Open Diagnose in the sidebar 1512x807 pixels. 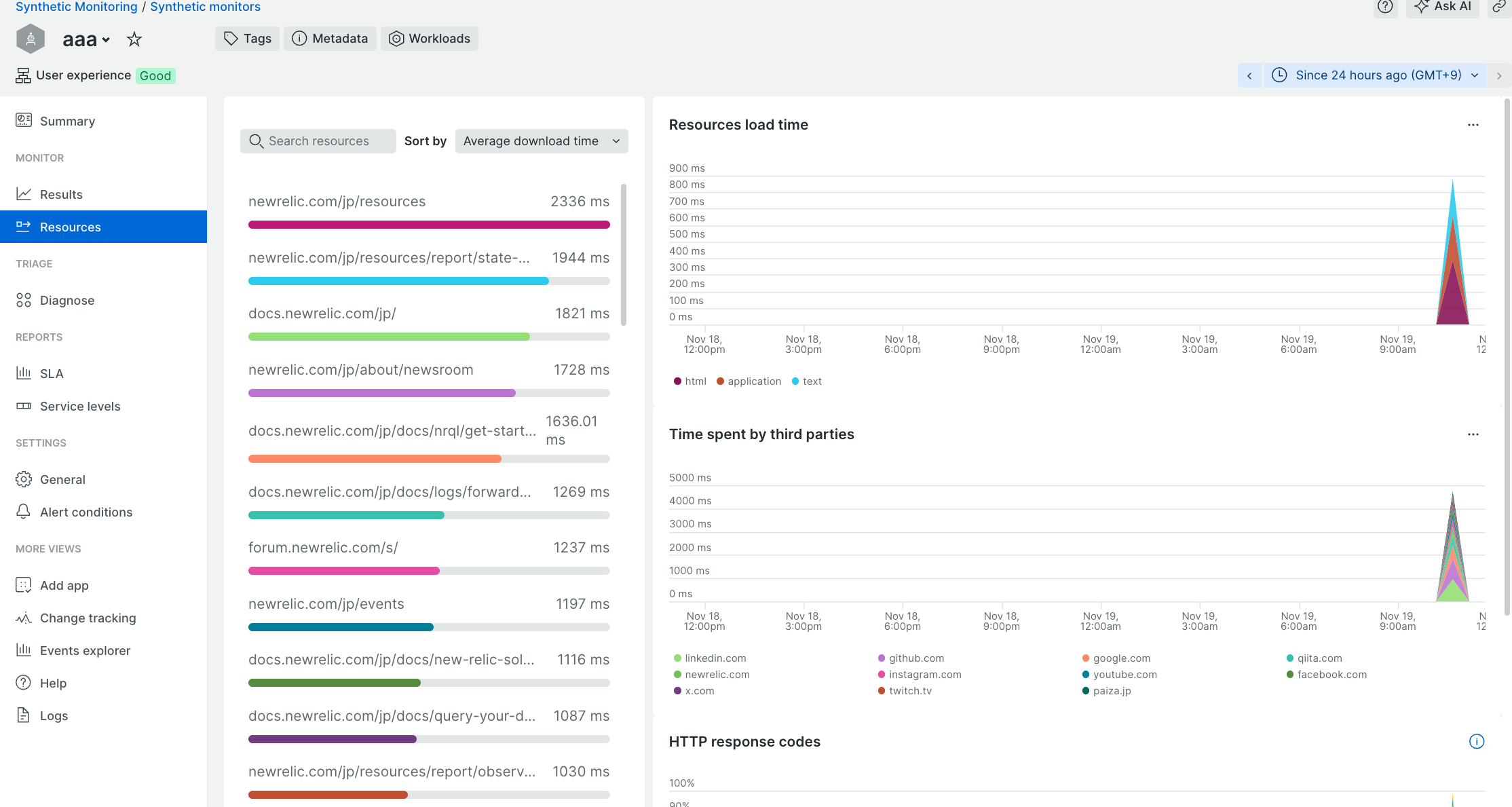tap(103, 300)
